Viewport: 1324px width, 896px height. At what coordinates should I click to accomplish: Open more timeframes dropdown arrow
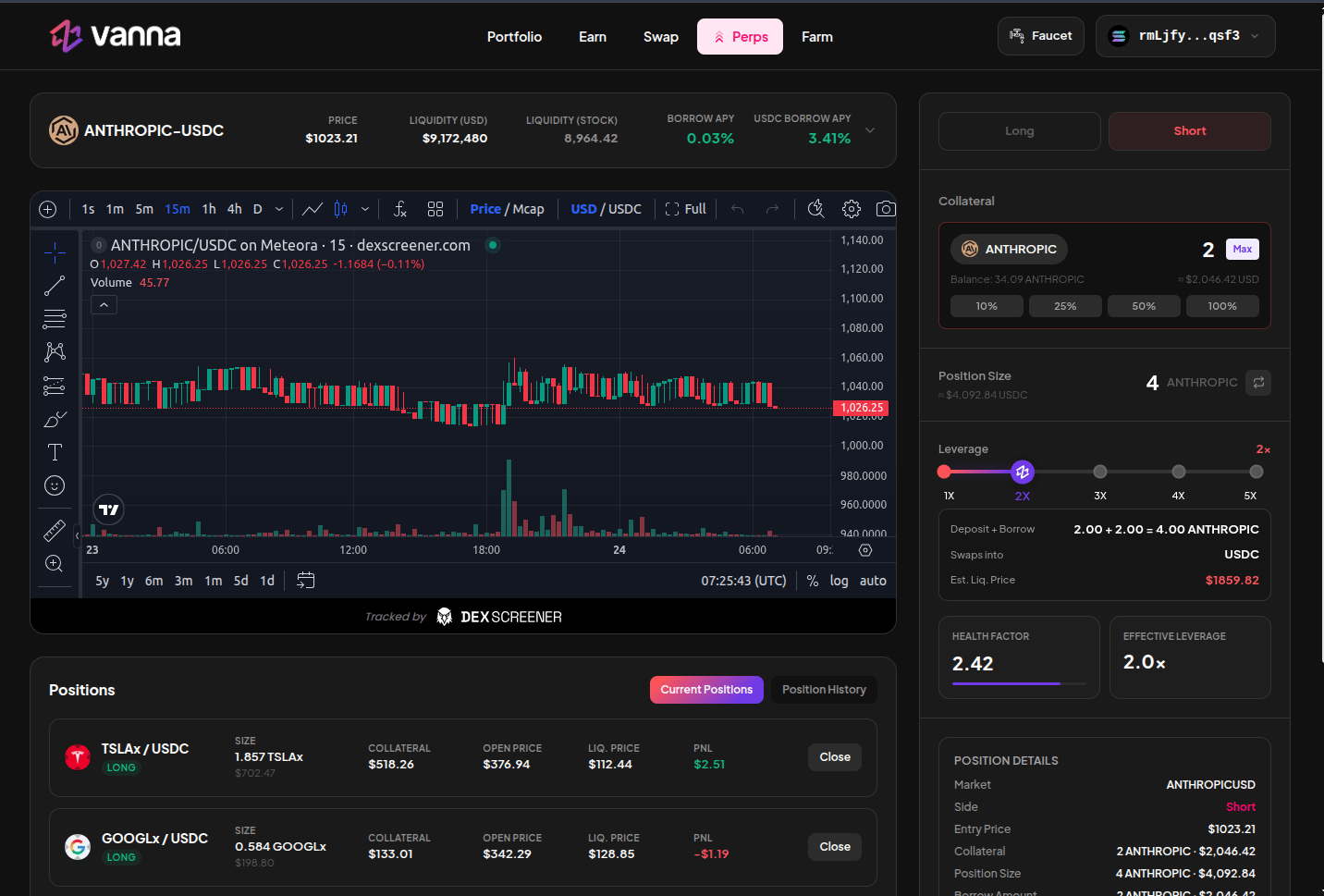click(x=279, y=209)
